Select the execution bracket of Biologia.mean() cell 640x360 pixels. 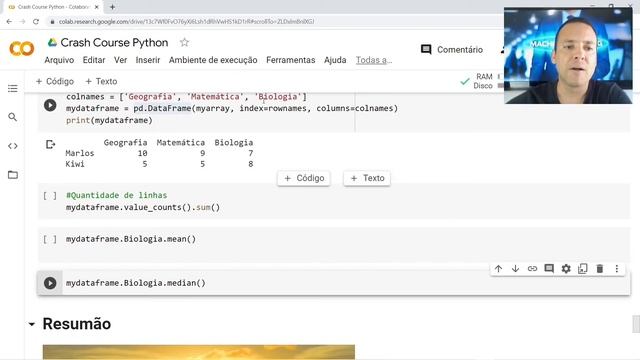point(50,239)
